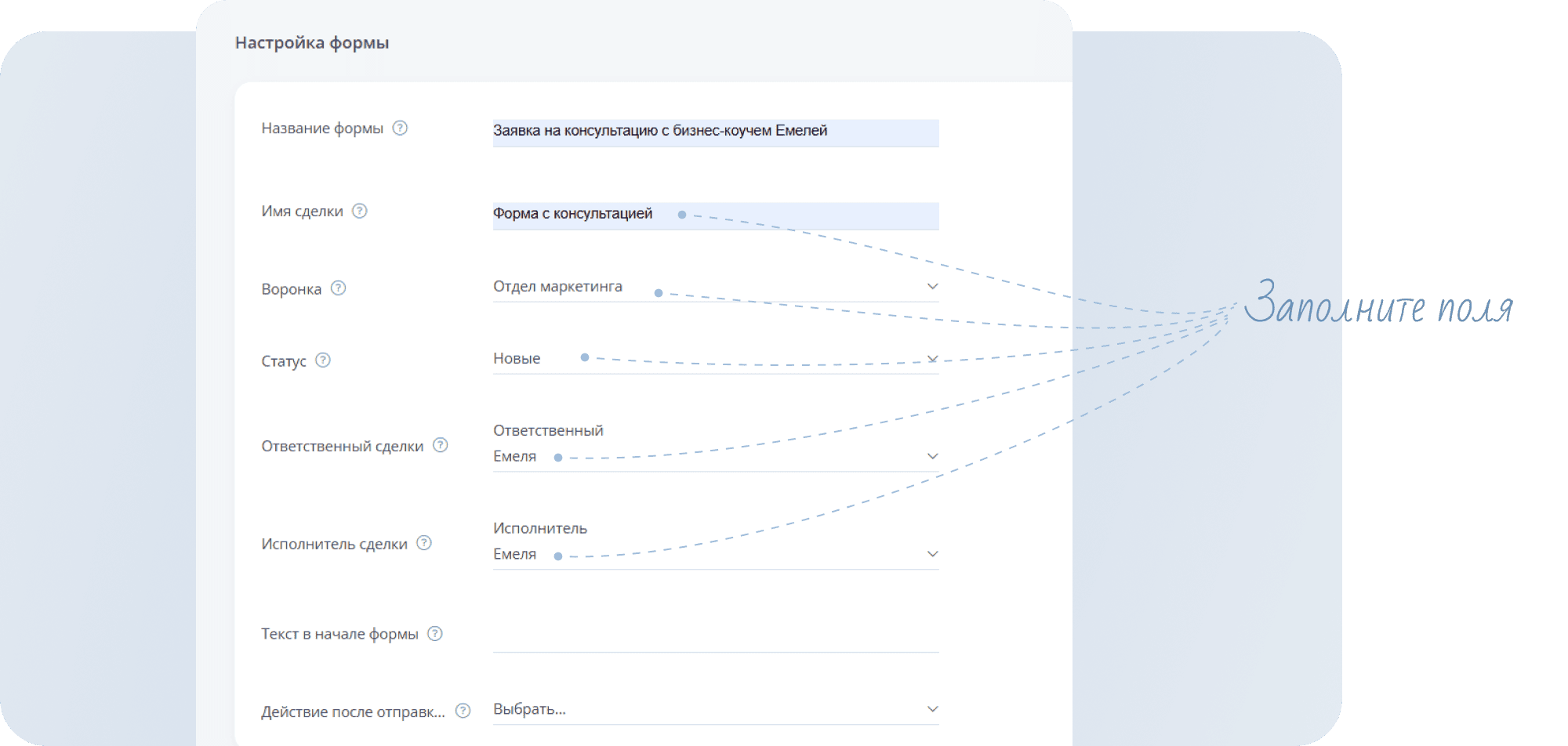This screenshot has width=1568, height=746.
Task: Click Емеля under Ответственный
Action: 514,456
